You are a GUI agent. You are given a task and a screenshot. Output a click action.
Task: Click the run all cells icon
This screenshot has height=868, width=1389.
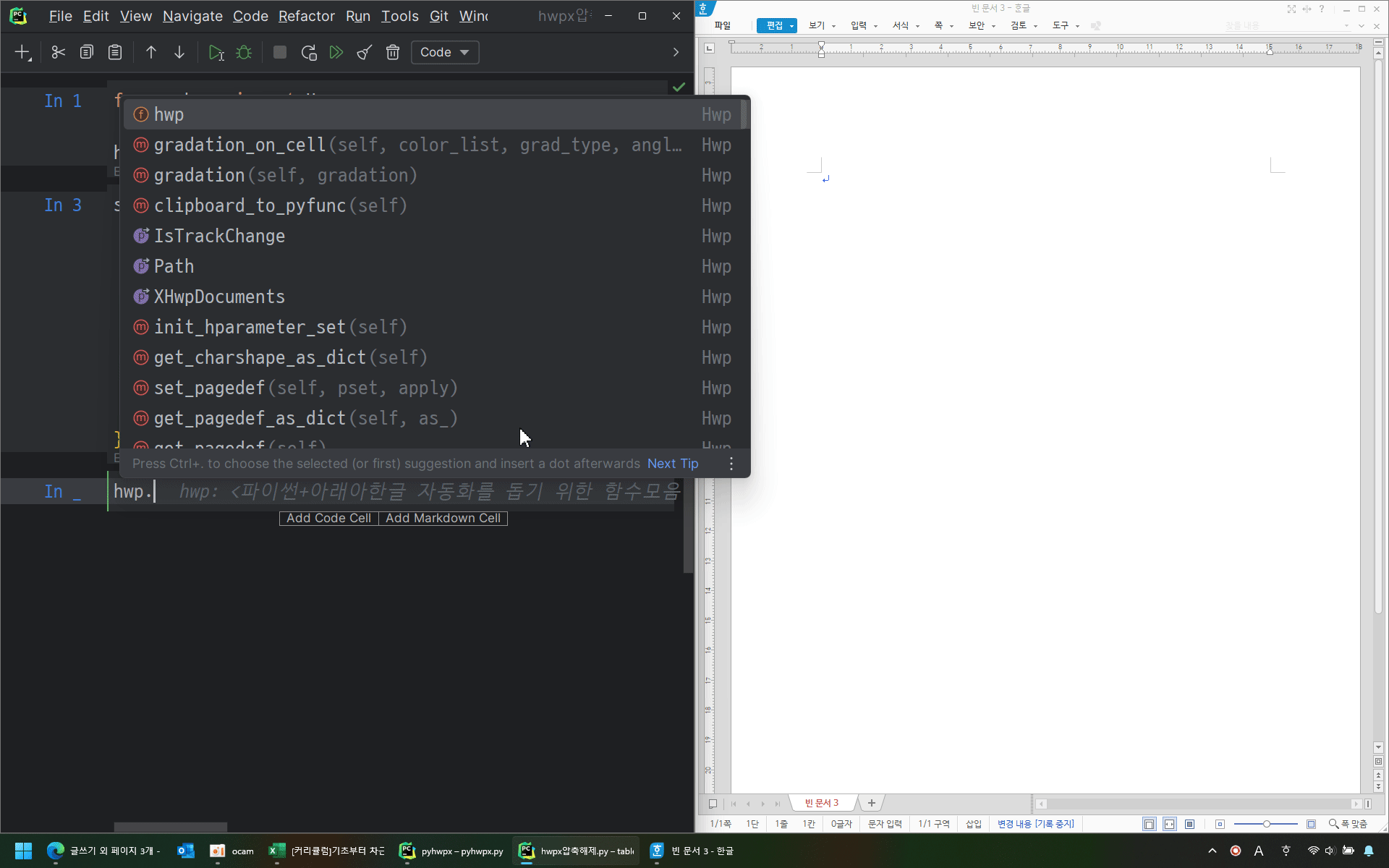click(336, 52)
